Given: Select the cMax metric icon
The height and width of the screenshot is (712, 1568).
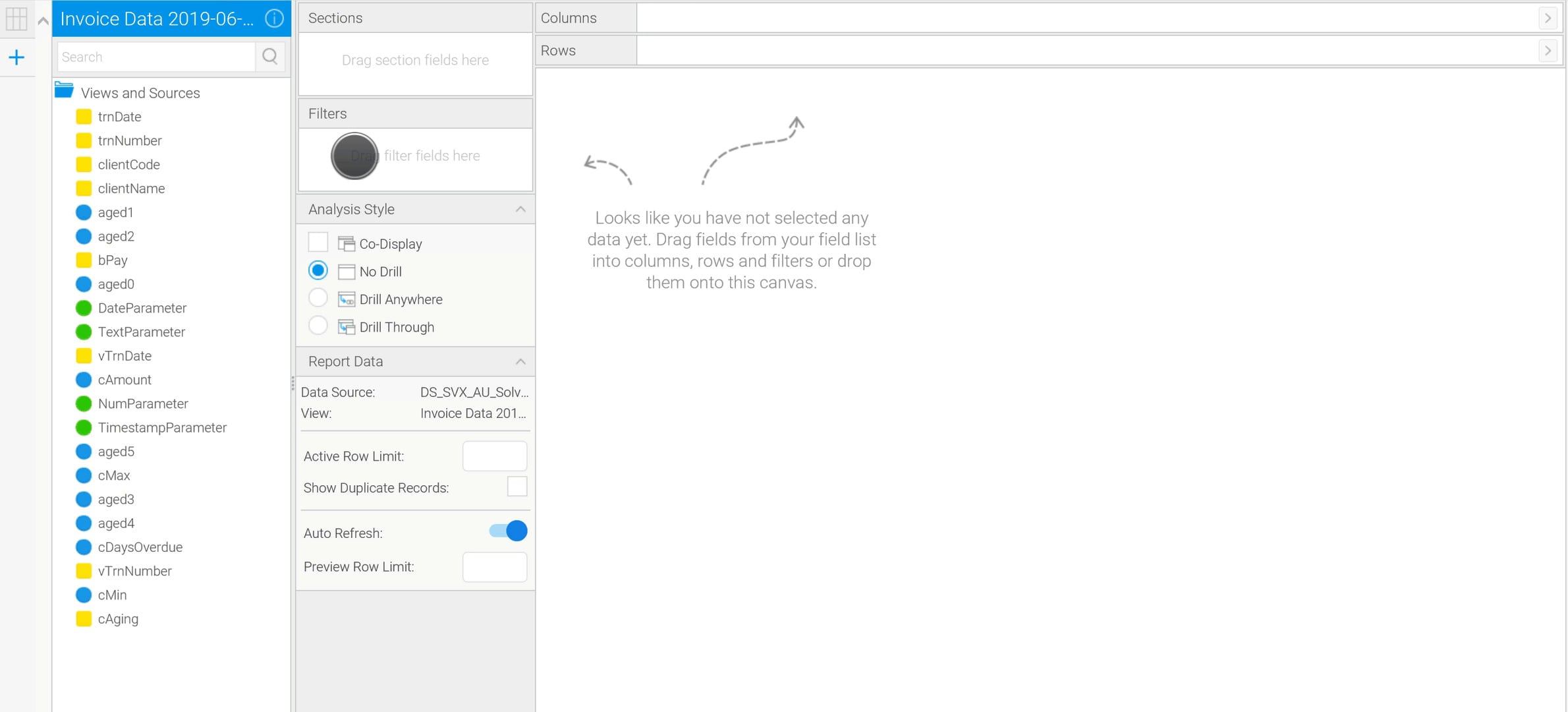Looking at the screenshot, I should 84,475.
